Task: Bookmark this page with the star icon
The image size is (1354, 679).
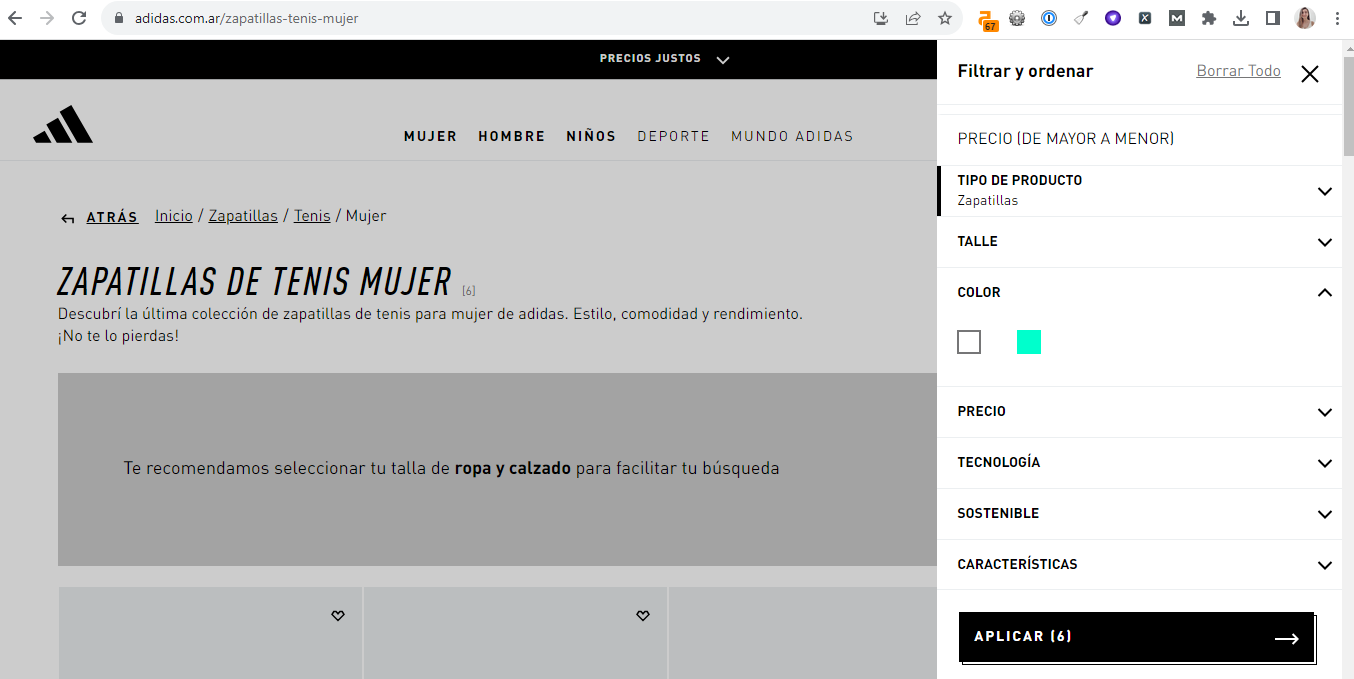Action: (x=944, y=18)
